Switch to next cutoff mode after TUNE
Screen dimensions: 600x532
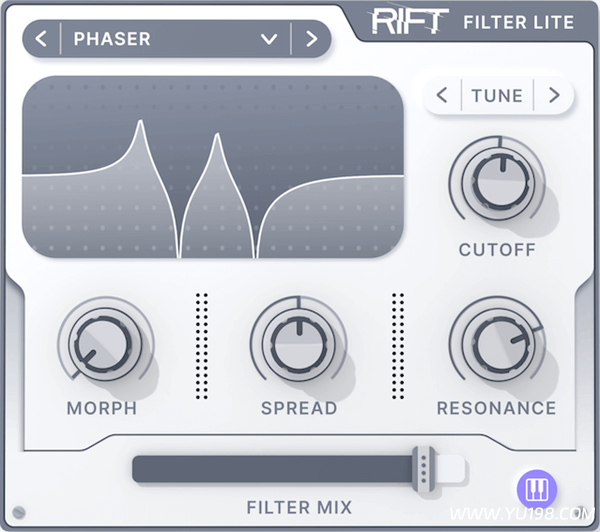[x=554, y=95]
